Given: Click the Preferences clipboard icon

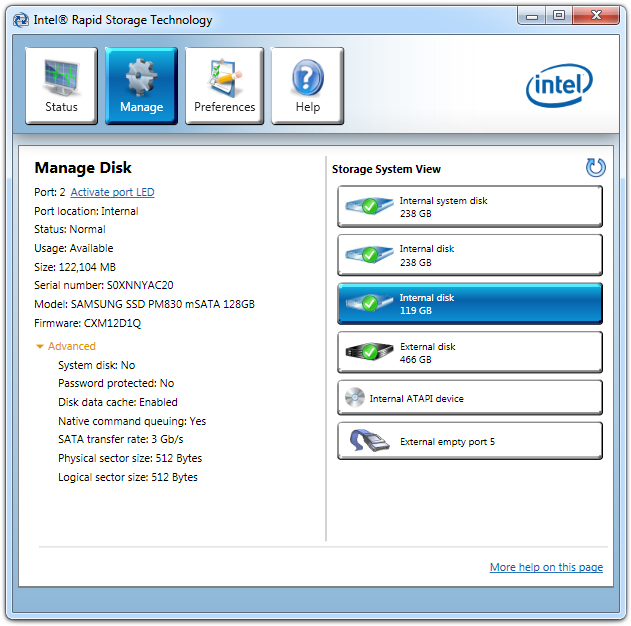Looking at the screenshot, I should 224,77.
